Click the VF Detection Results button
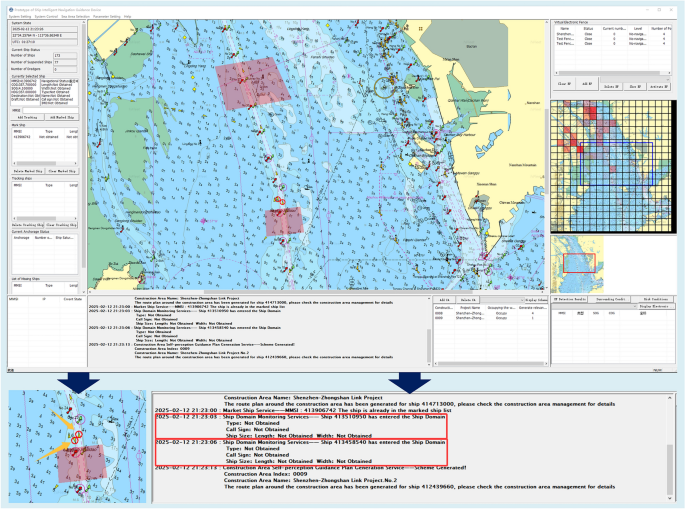Viewport: 685px width, 509px height. point(569,299)
